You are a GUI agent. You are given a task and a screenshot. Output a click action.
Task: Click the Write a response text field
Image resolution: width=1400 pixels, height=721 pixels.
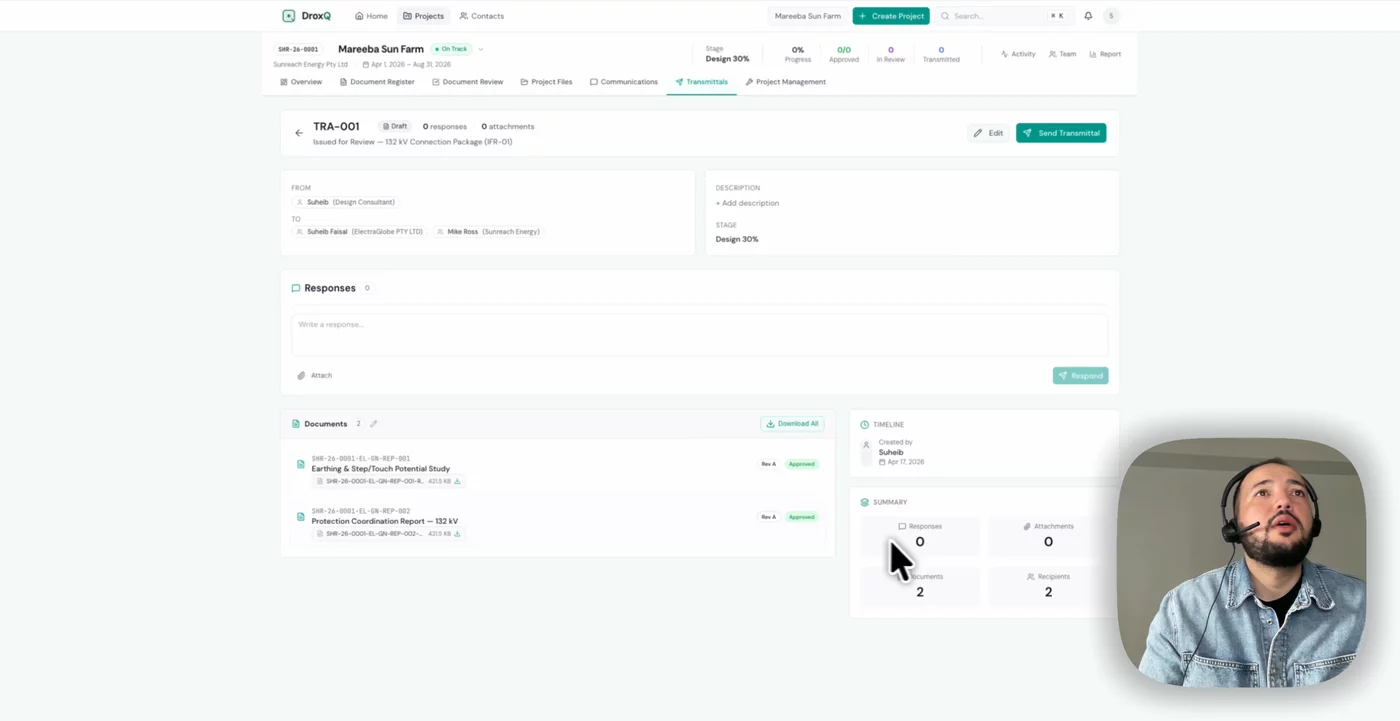(699, 335)
